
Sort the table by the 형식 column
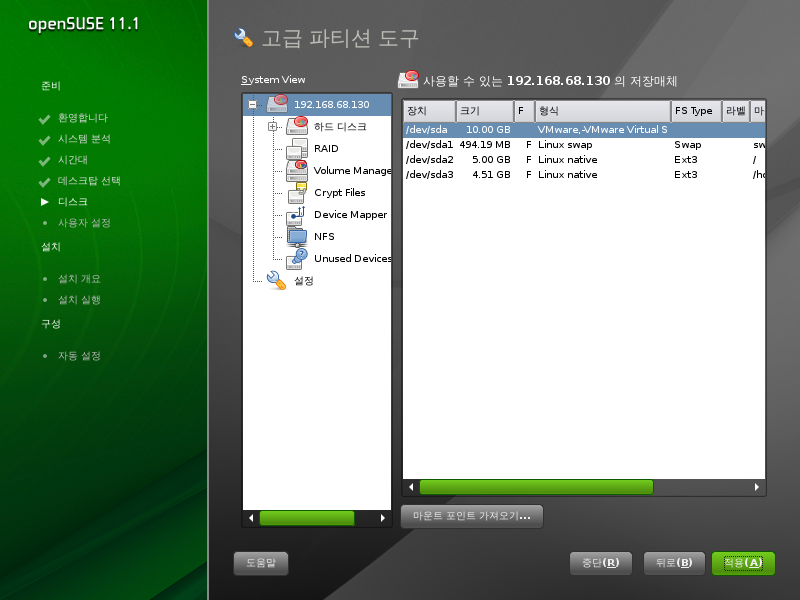(x=603, y=111)
